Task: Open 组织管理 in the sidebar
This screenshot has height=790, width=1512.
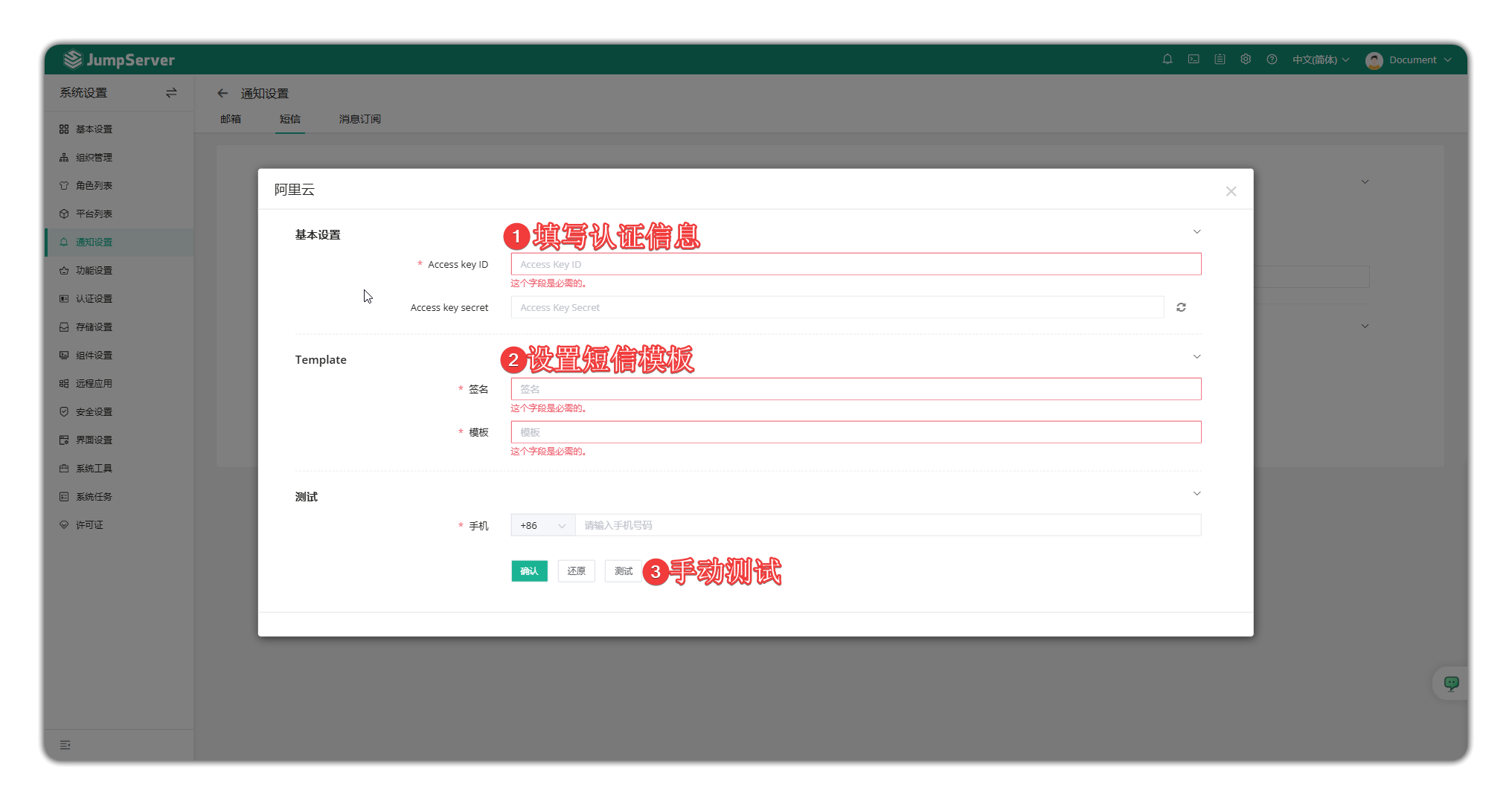Action: coord(119,158)
